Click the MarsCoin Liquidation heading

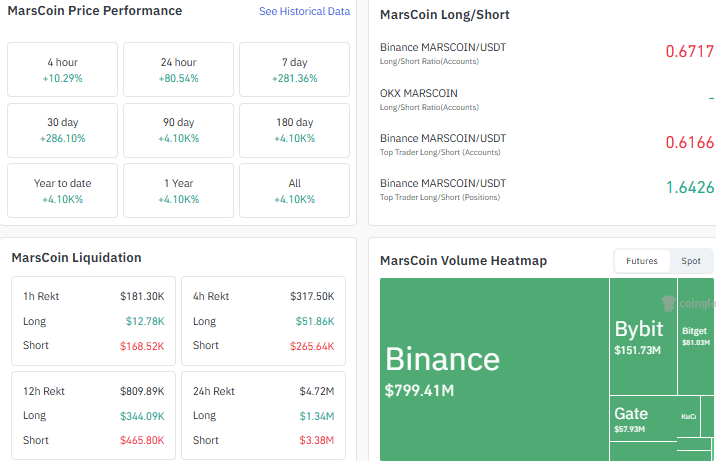pyautogui.click(x=76, y=258)
